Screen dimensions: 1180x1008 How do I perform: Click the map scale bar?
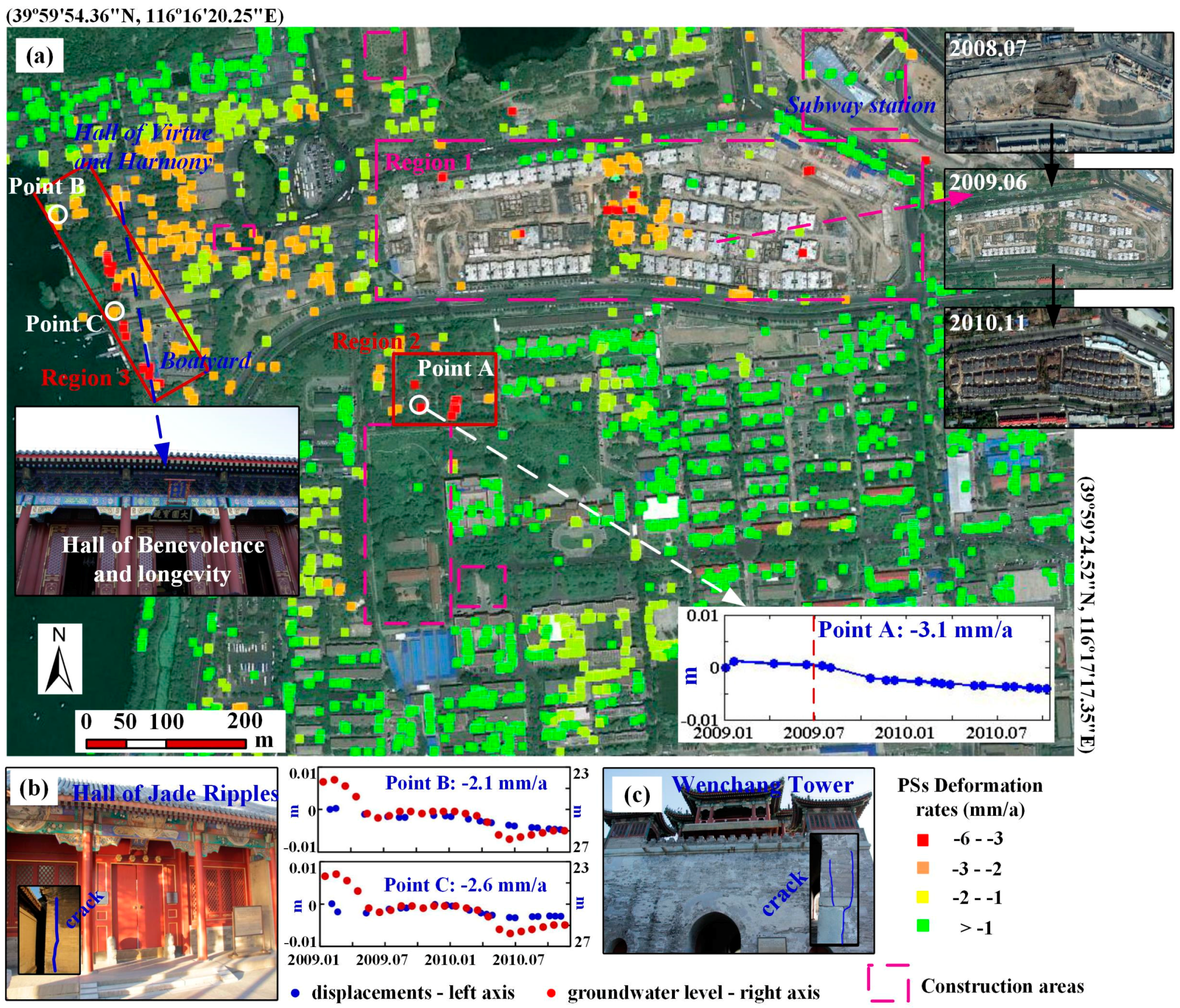click(166, 743)
